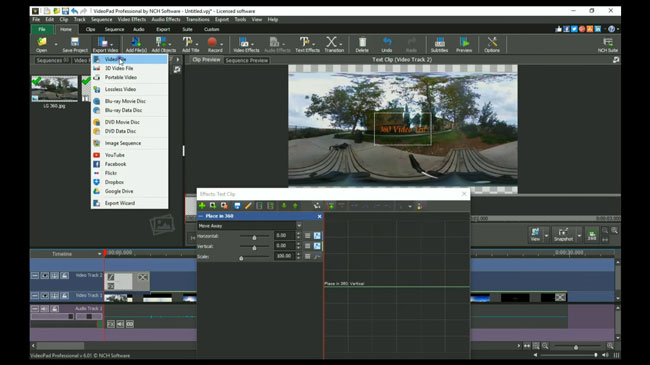Image resolution: width=650 pixels, height=365 pixels.
Task: Open the Transition dropdown arrow
Action: click(x=341, y=44)
